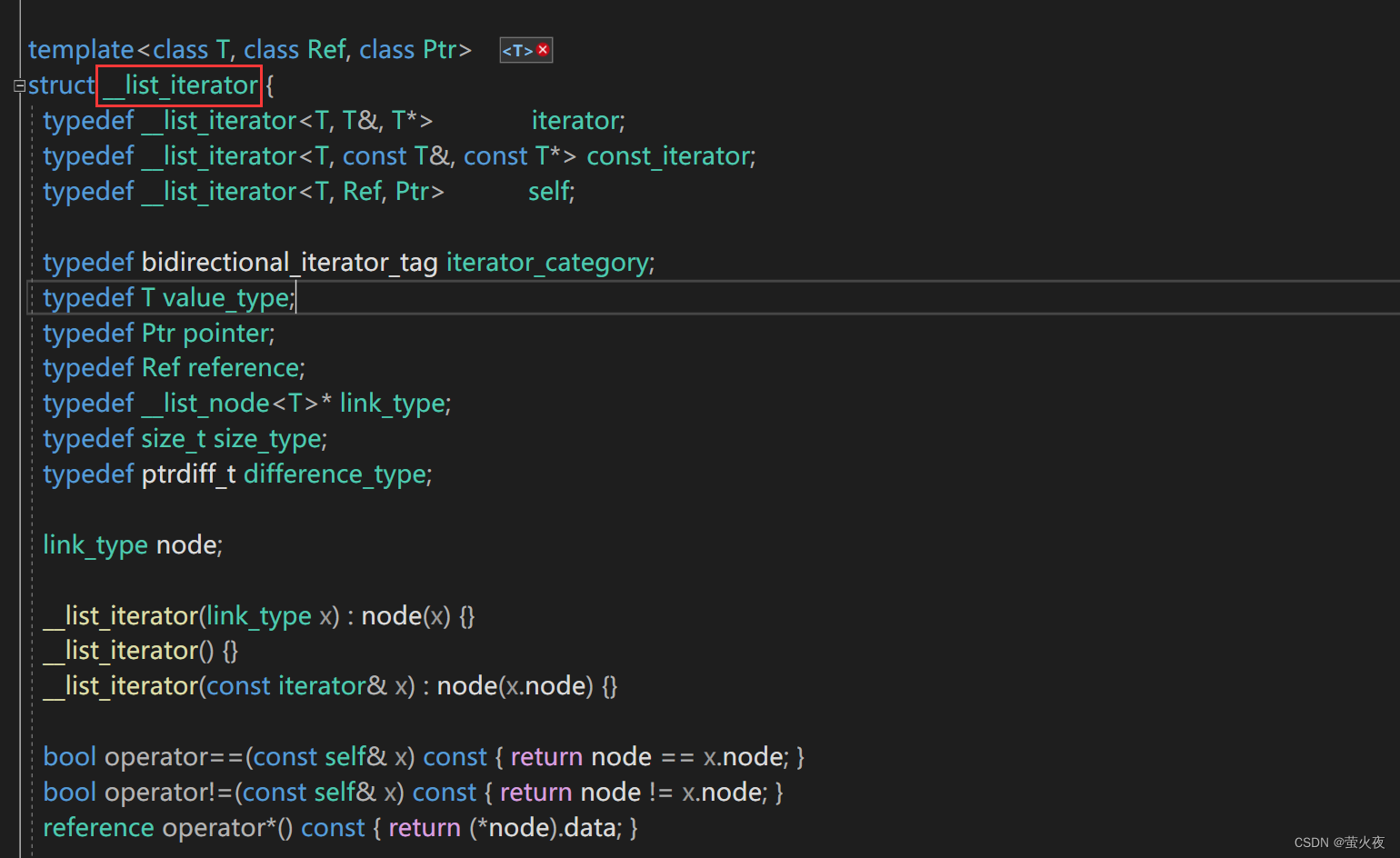Click 'bidirectional_iterator_tag' in the typedef
Image resolution: width=1400 pixels, height=858 pixels.
[x=290, y=263]
